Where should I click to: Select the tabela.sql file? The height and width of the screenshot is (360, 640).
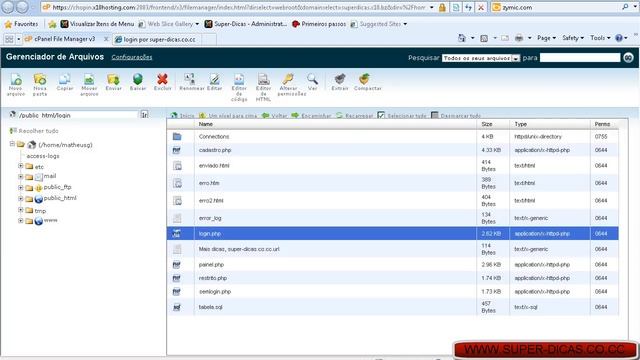pos(393,307)
